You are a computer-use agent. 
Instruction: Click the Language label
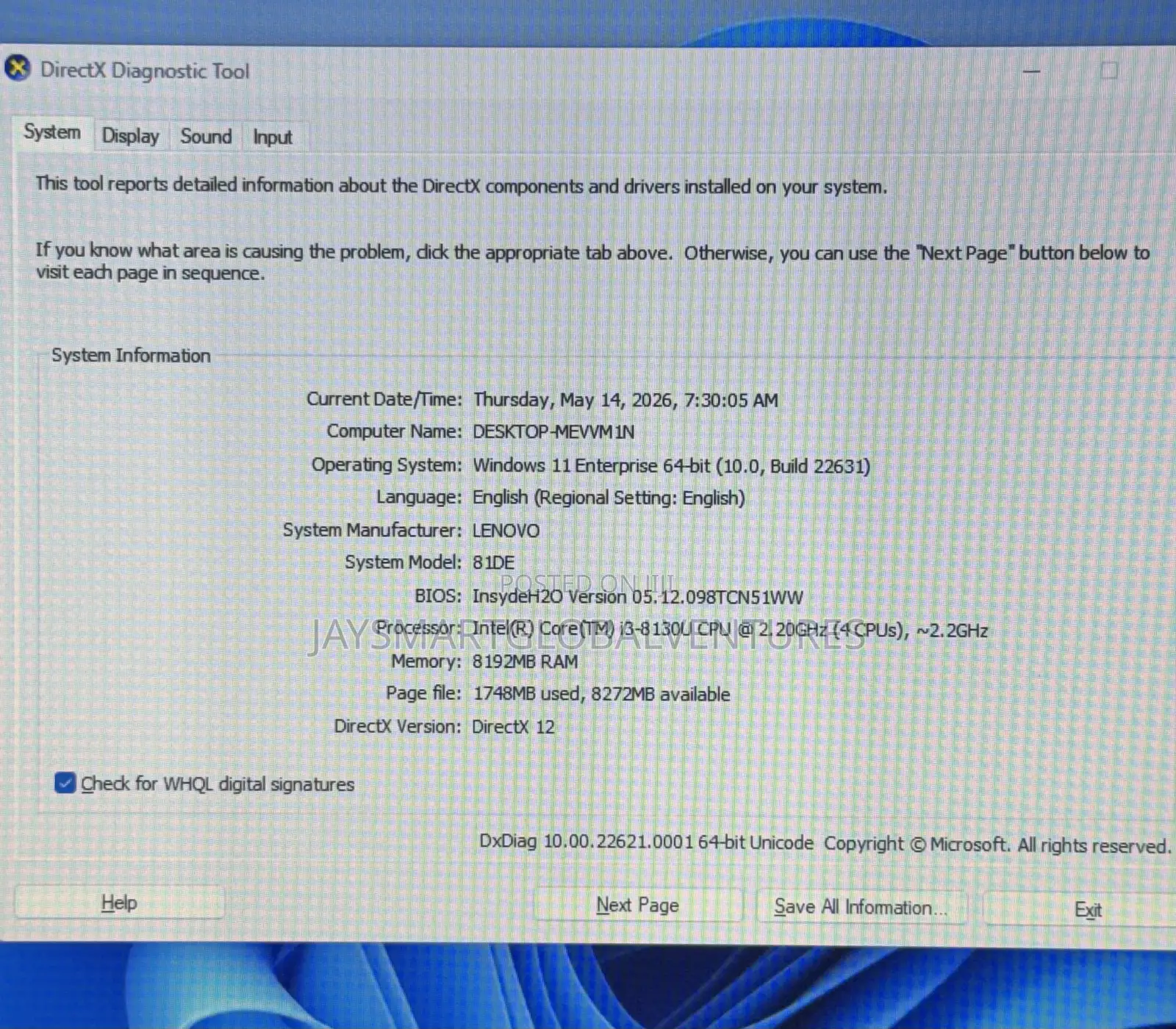tap(419, 497)
